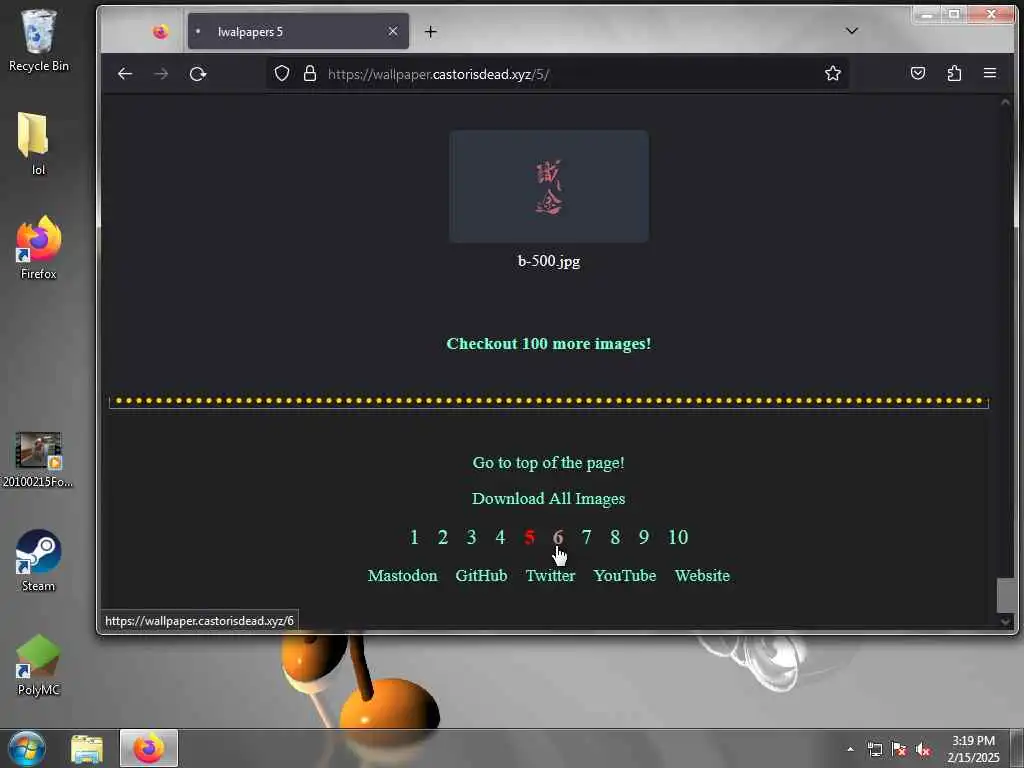The height and width of the screenshot is (768, 1024).
Task: Click the browser forward arrow
Action: pos(161,74)
